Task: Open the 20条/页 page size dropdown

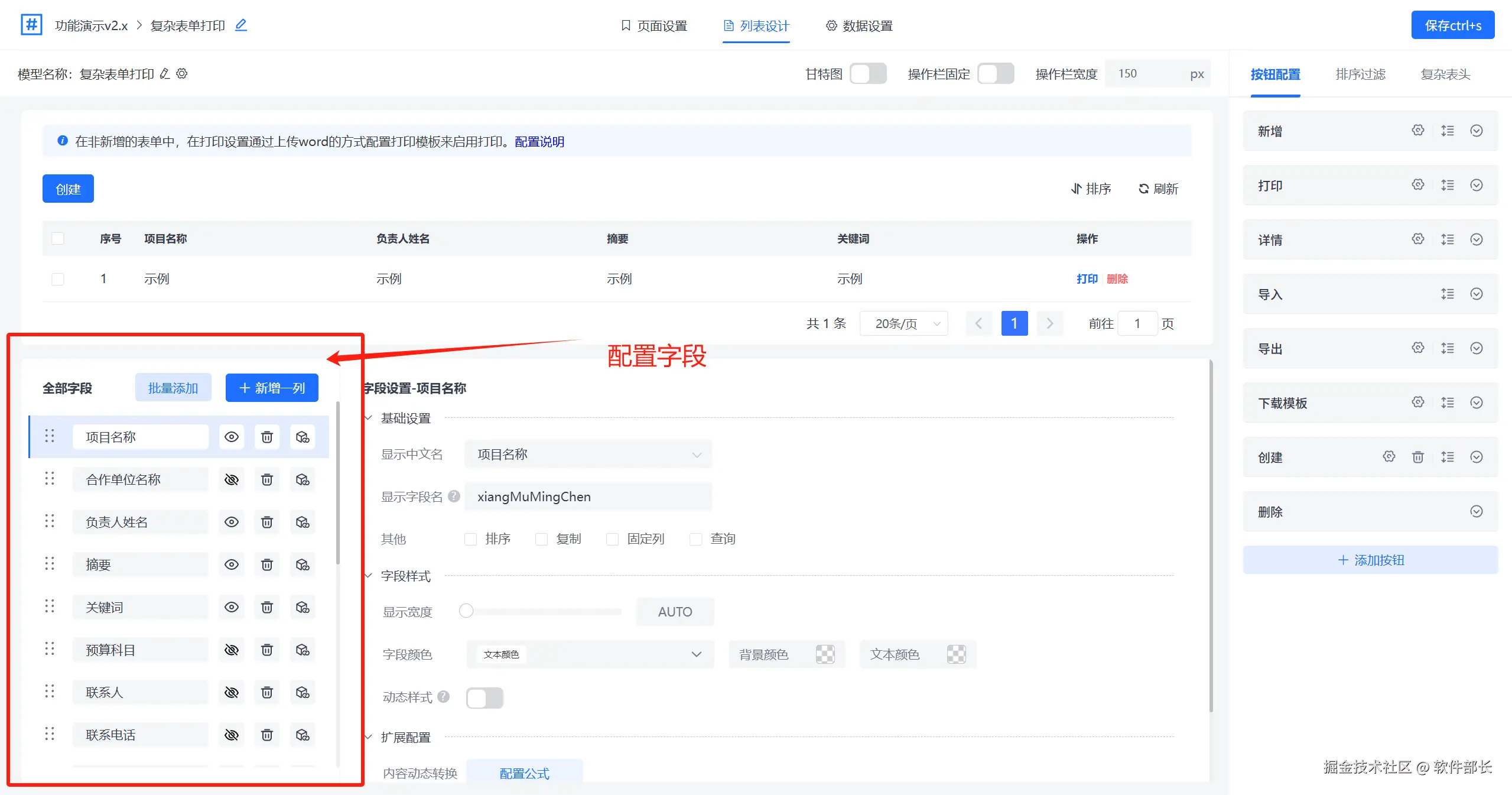Action: point(904,323)
